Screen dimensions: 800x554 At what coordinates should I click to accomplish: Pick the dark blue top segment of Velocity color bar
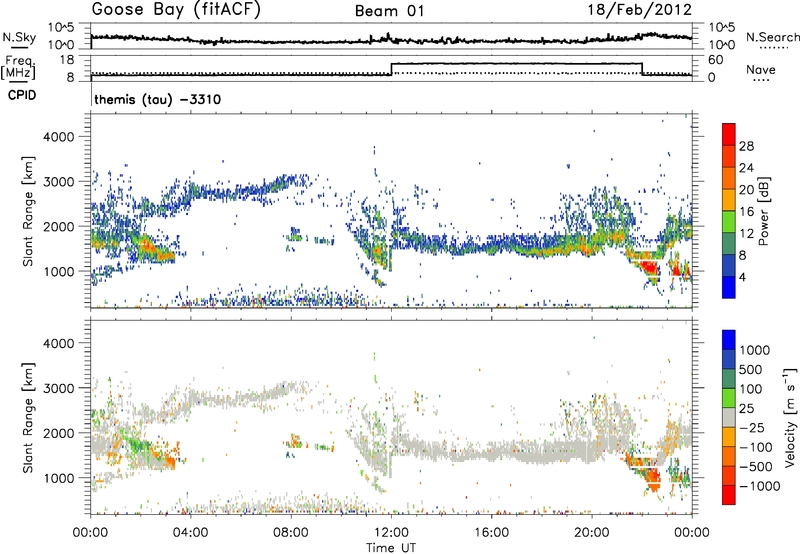(729, 340)
